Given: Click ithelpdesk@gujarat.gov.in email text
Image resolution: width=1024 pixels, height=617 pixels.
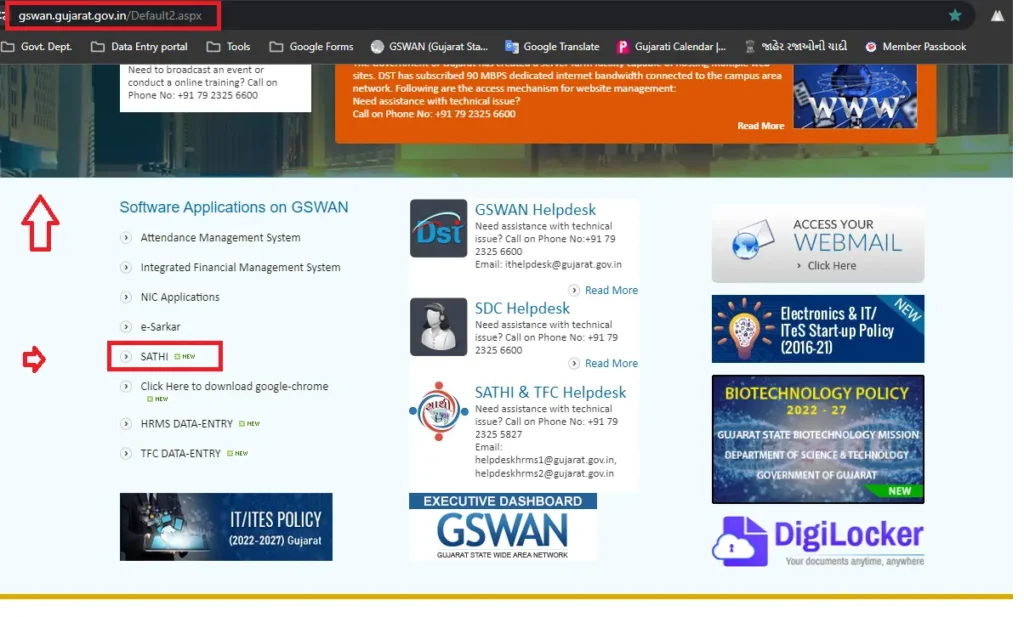Looking at the screenshot, I should point(563,264).
